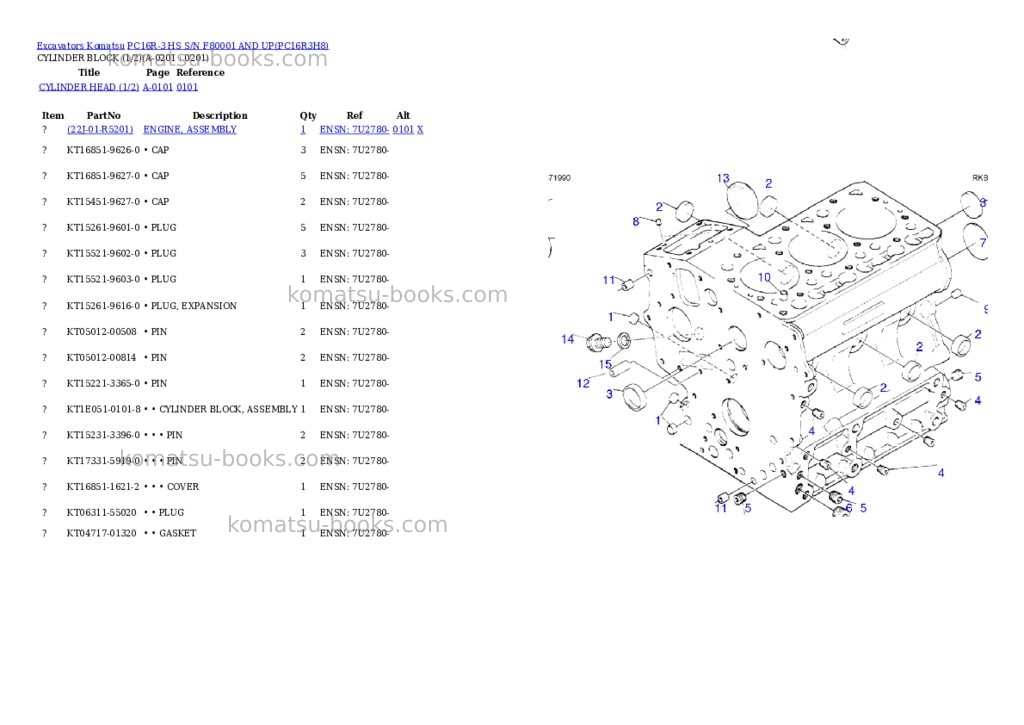Click callout number 7 on the diagram
The image size is (1024, 725).
983,243
